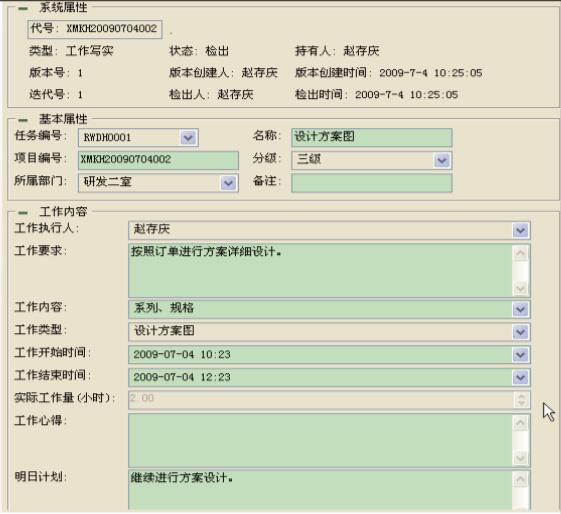The width and height of the screenshot is (561, 514).
Task: Select the 任务编号 value RWDH0001
Action: pyautogui.click(x=107, y=138)
